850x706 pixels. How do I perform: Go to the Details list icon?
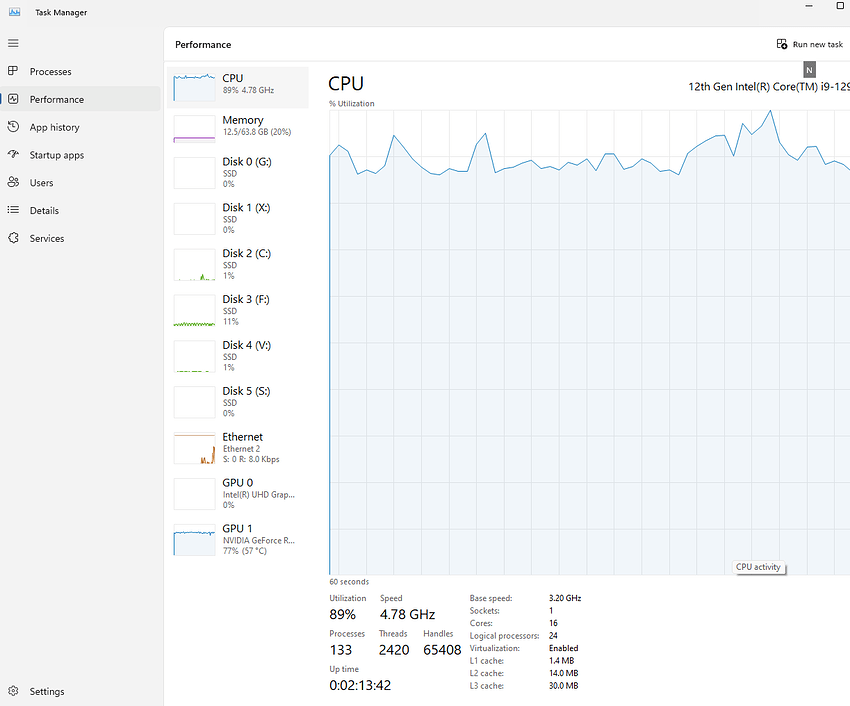(x=13, y=211)
